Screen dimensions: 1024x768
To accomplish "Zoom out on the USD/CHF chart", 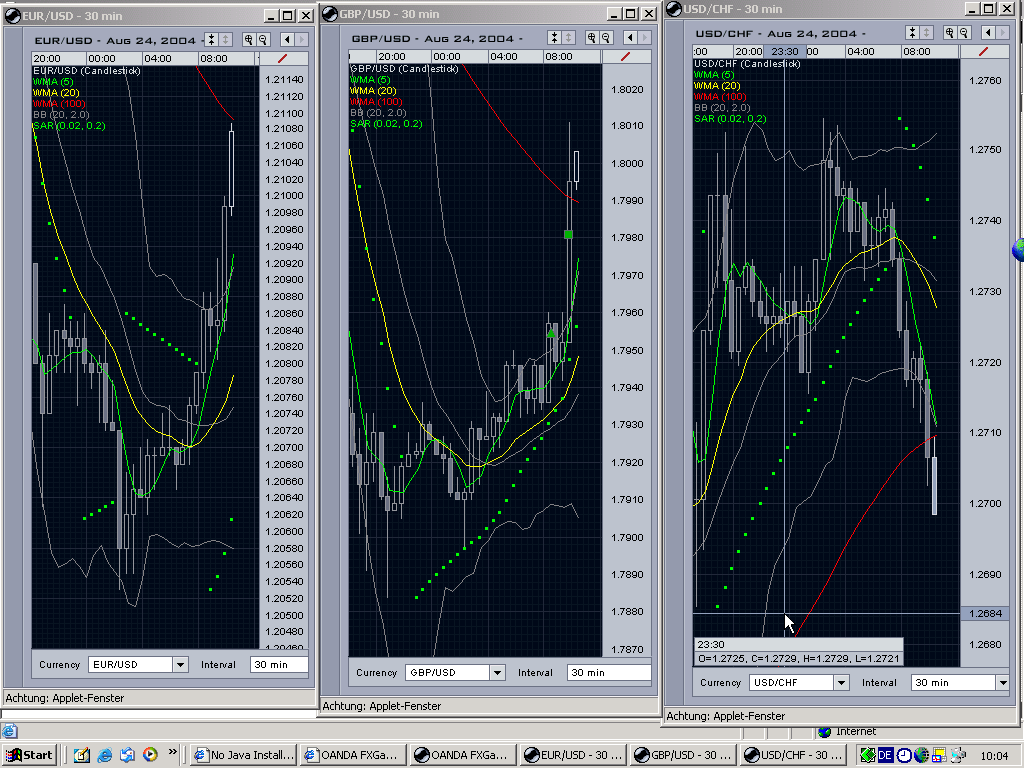I will coord(963,33).
